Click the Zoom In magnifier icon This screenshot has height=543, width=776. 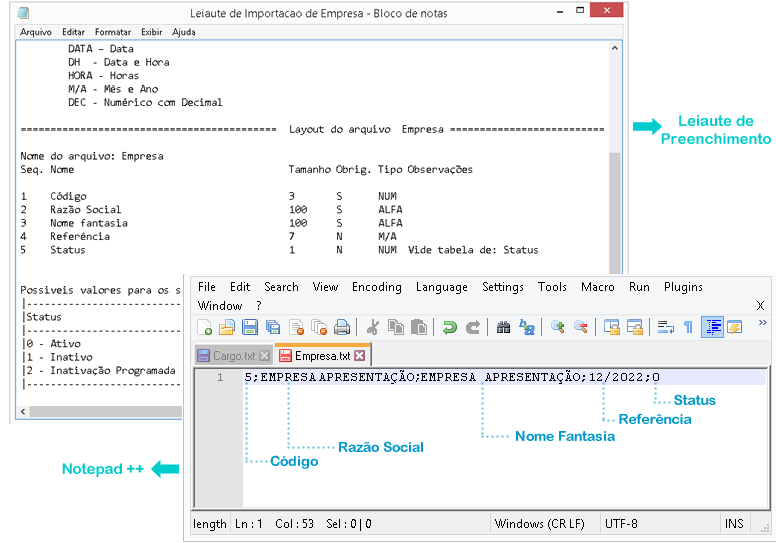[x=557, y=327]
